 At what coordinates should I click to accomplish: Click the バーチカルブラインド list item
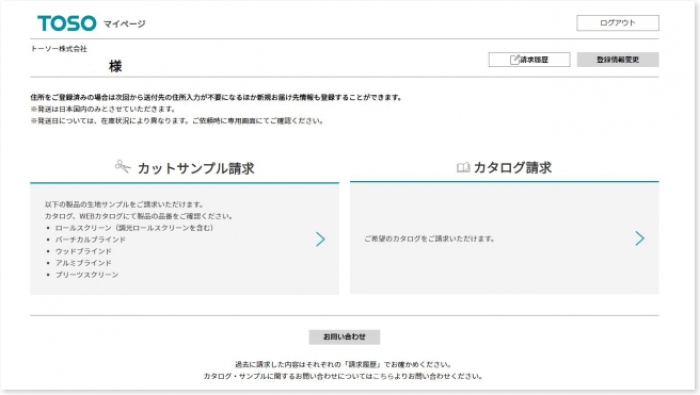pos(91,240)
